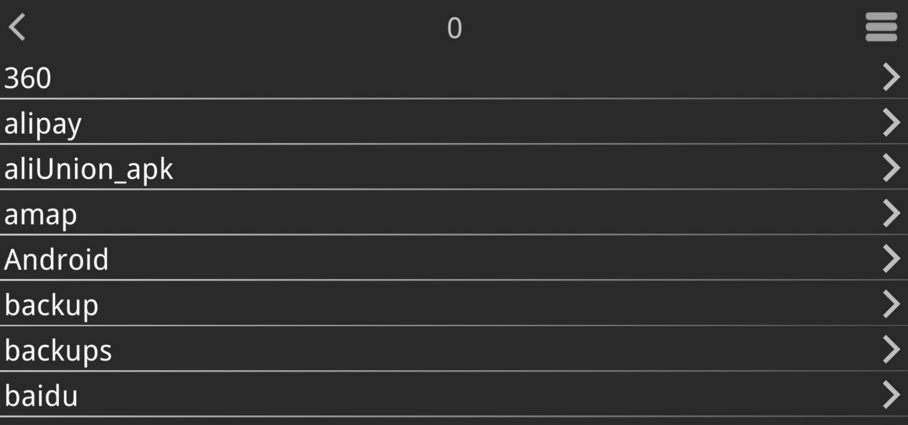Click the chevron beside backups
This screenshot has width=908, height=425.
[x=891, y=350]
